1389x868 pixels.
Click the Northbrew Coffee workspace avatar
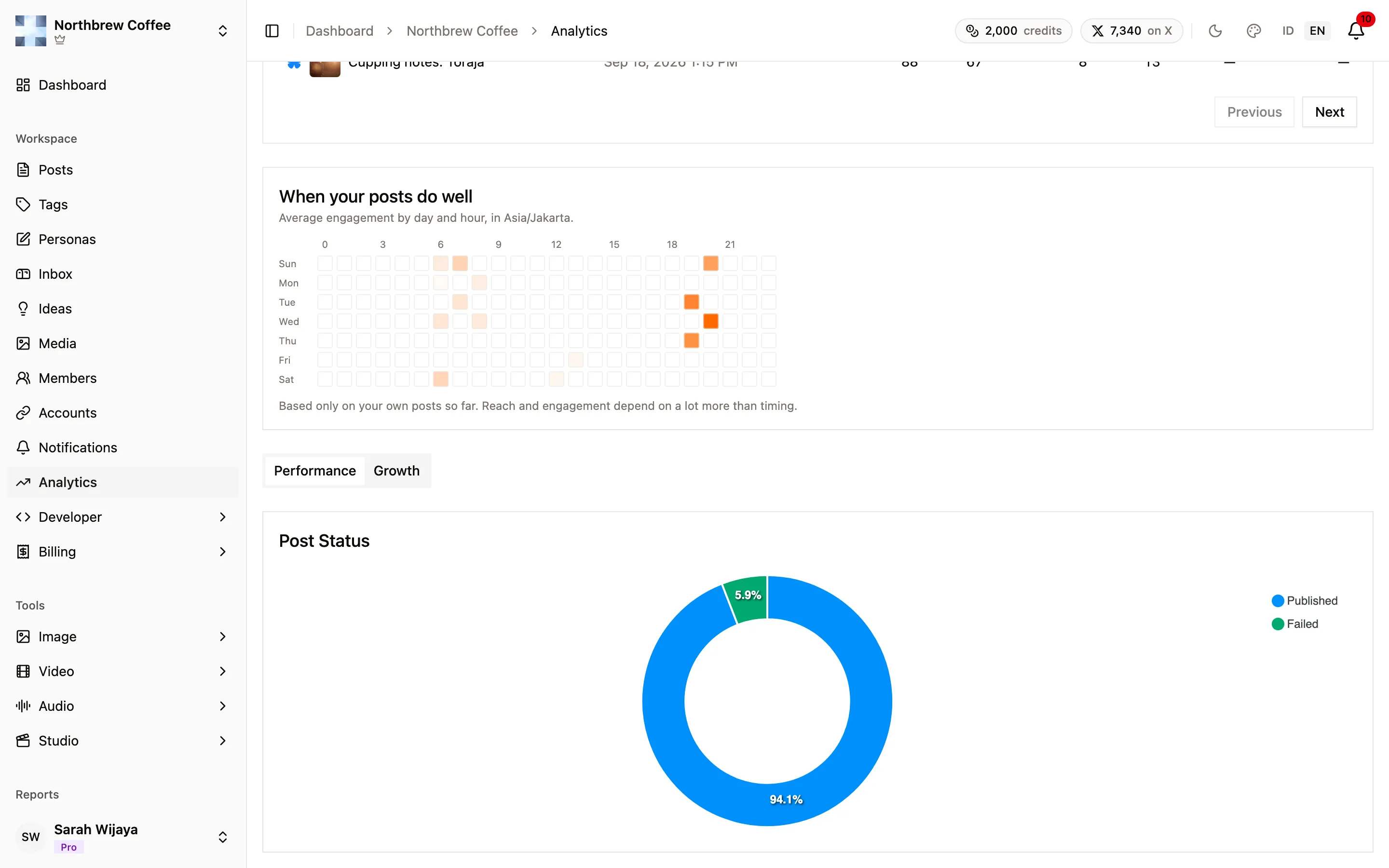click(31, 31)
